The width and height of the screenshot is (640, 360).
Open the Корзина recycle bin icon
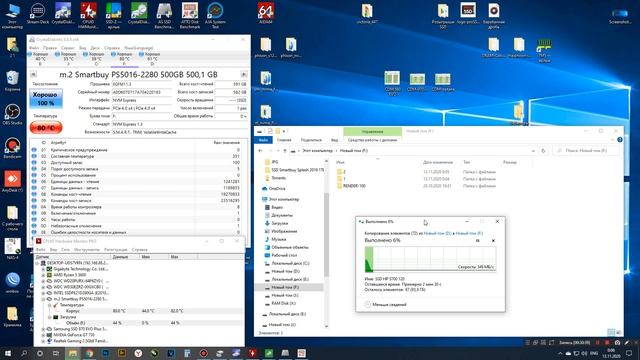pos(12,80)
